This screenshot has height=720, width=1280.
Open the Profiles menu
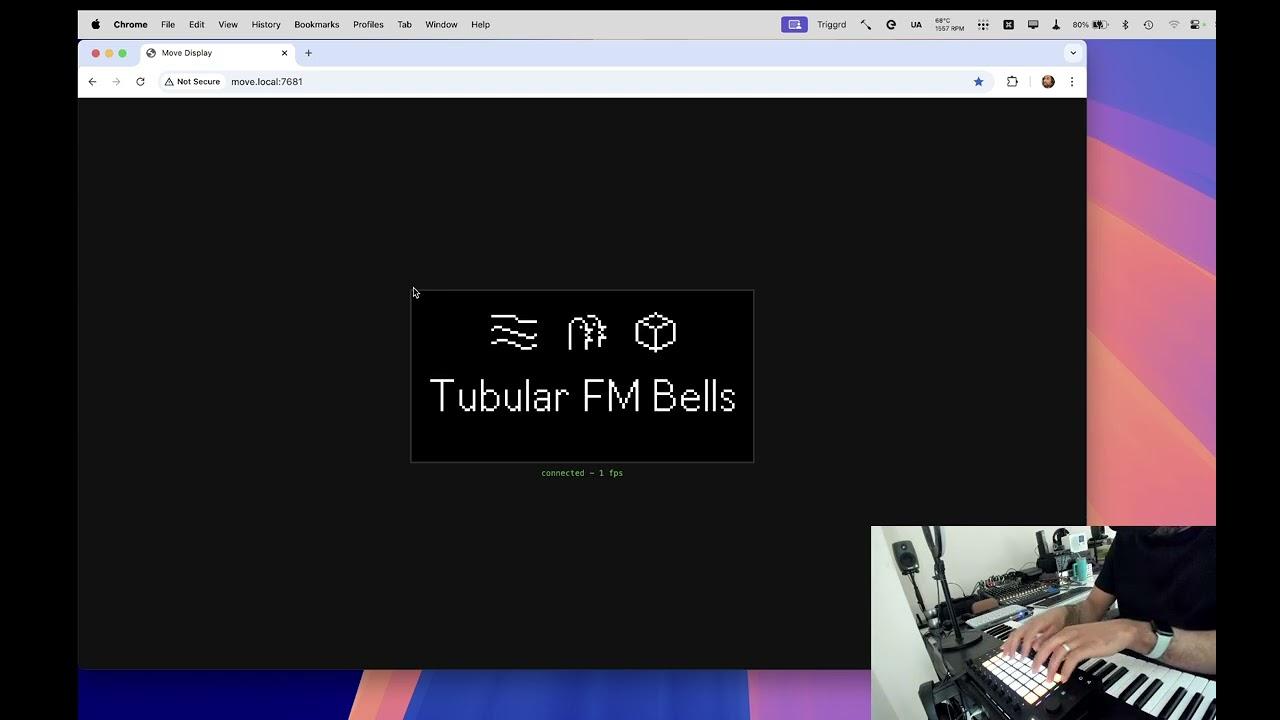(368, 24)
